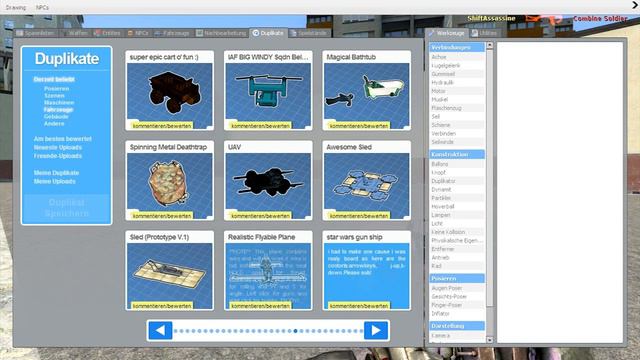Open the star wars gun ship card

(367, 276)
